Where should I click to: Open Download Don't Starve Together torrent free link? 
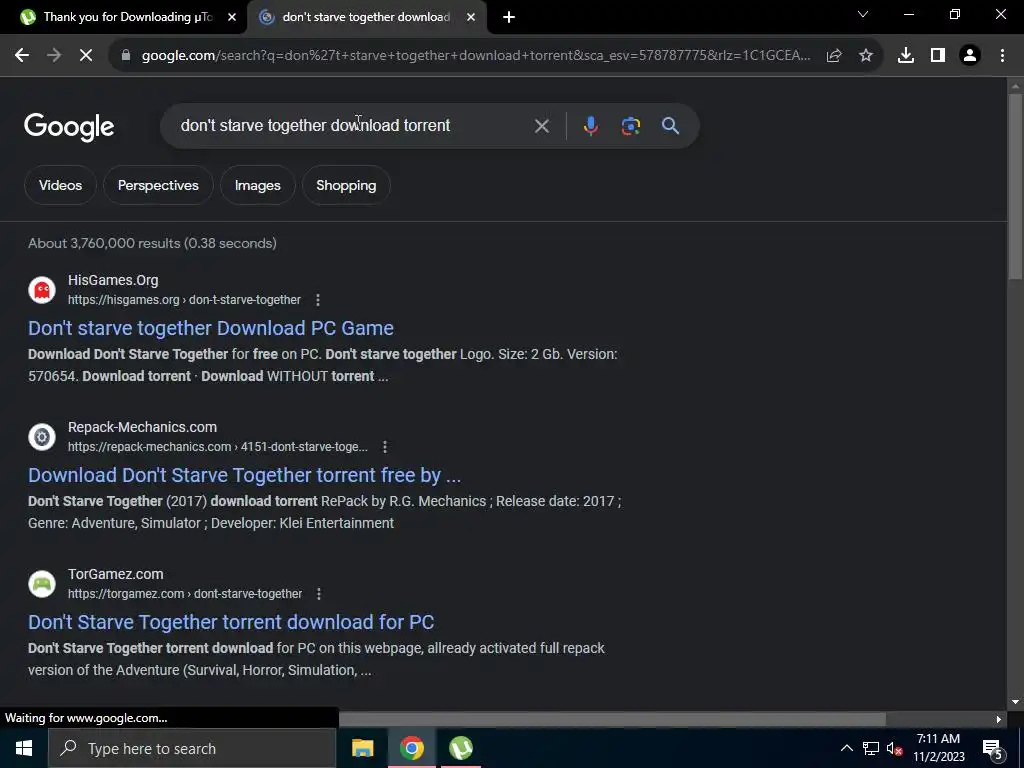coord(244,475)
